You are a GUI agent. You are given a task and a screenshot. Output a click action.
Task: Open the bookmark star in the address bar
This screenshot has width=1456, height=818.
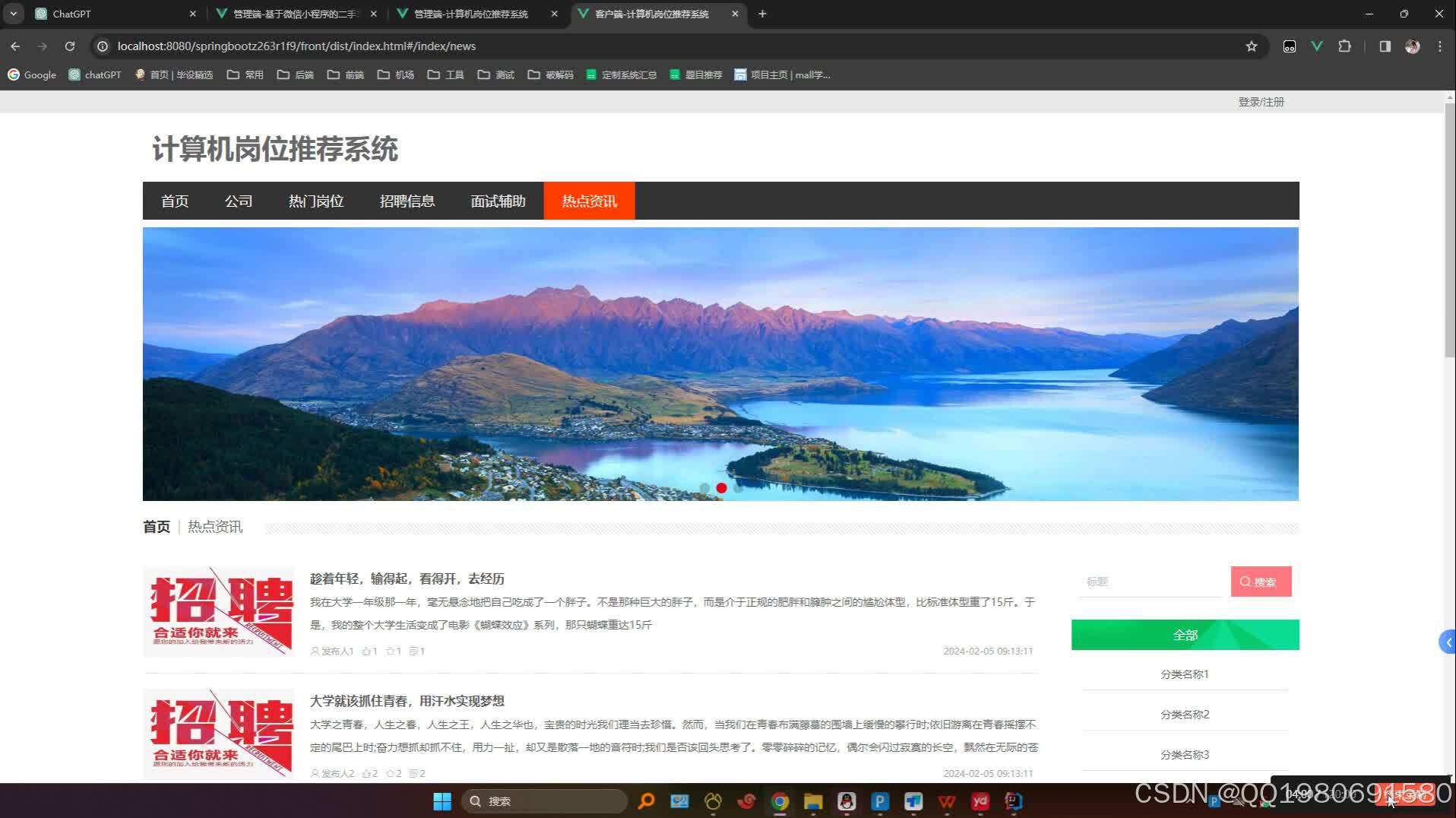click(x=1251, y=46)
